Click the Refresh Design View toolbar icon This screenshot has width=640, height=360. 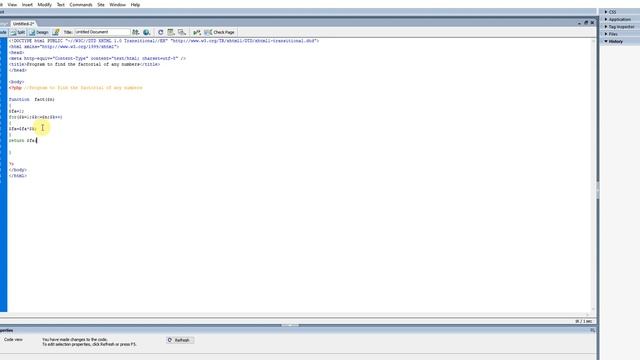160,32
